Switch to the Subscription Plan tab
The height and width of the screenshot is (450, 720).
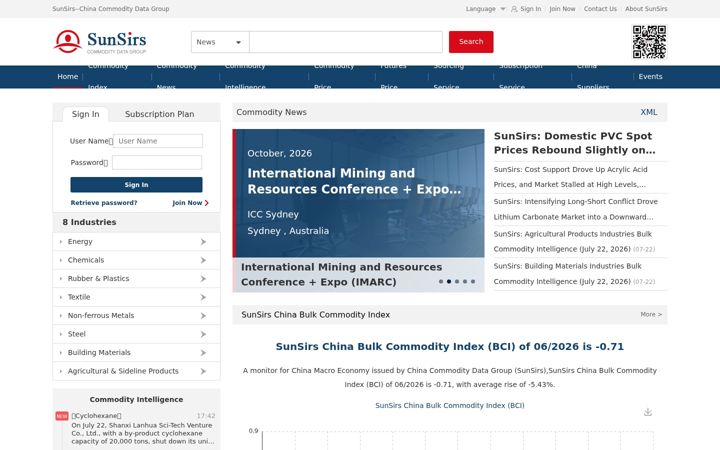[159, 114]
